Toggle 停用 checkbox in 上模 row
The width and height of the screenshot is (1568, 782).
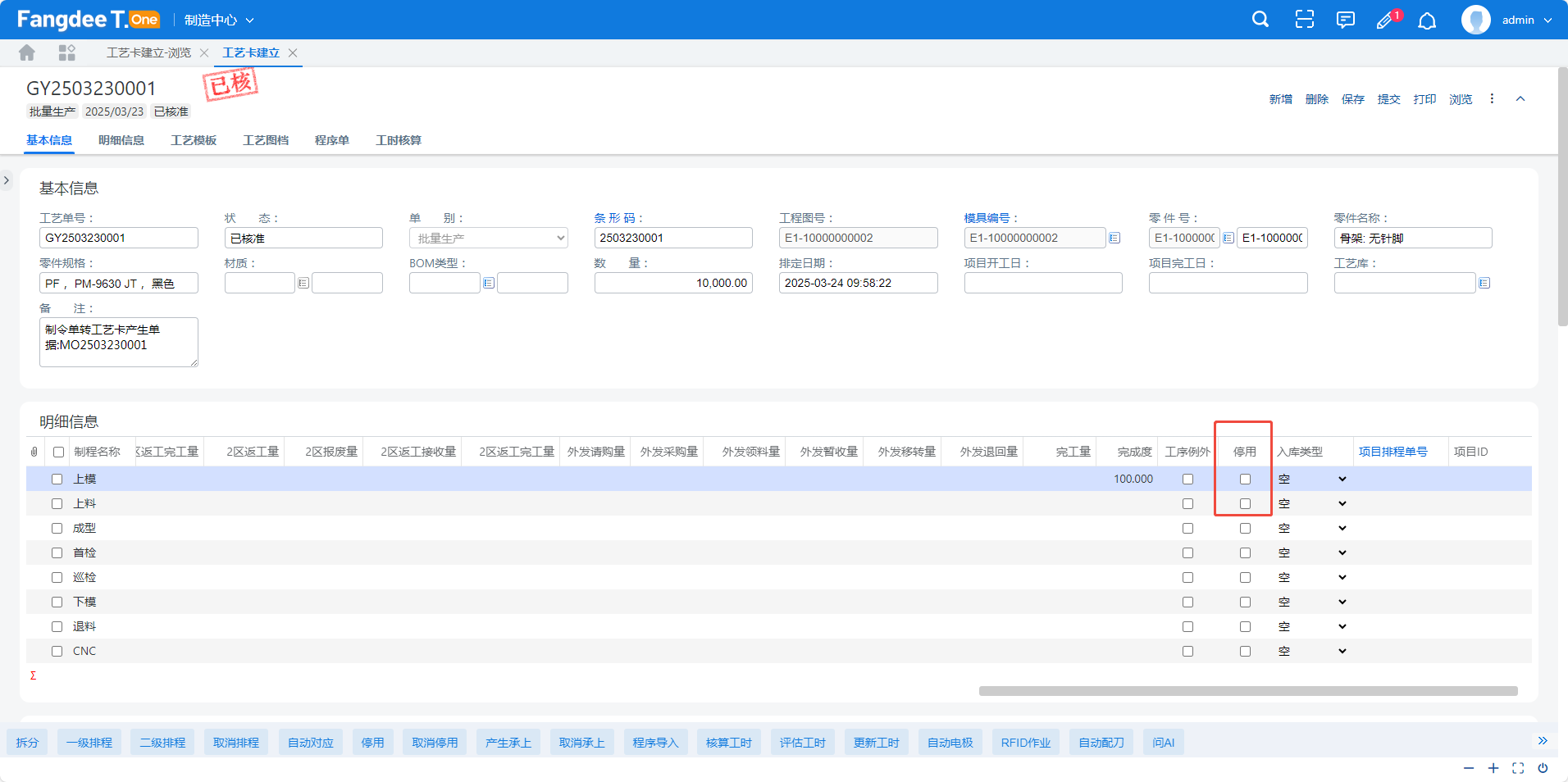coord(1245,479)
